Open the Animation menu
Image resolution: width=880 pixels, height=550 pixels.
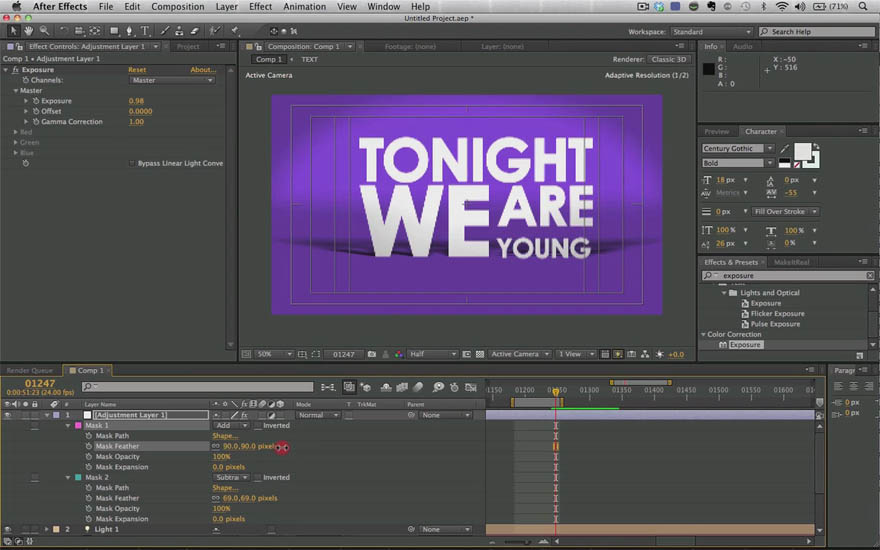coord(304,7)
